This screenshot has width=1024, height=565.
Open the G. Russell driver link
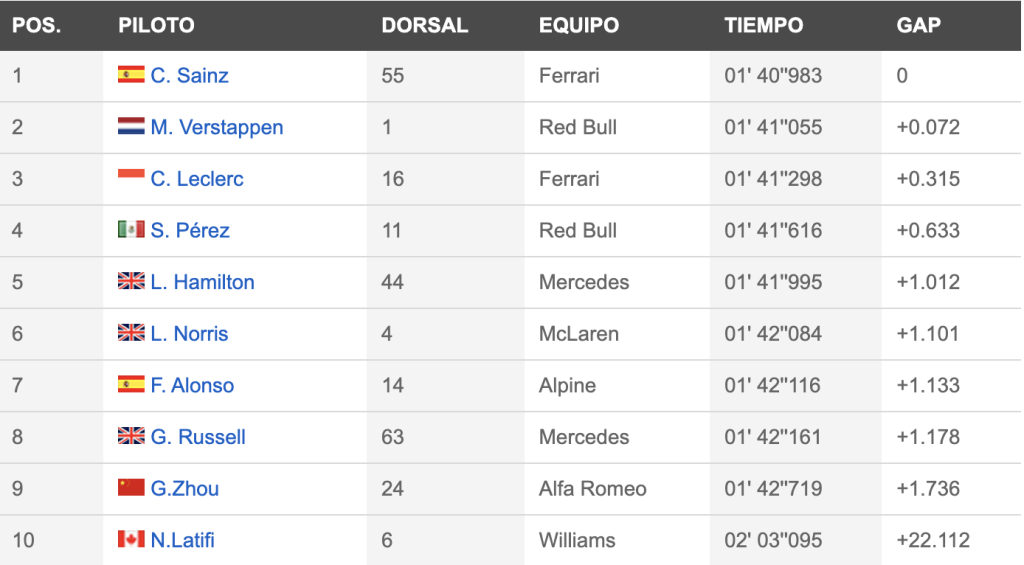(198, 436)
